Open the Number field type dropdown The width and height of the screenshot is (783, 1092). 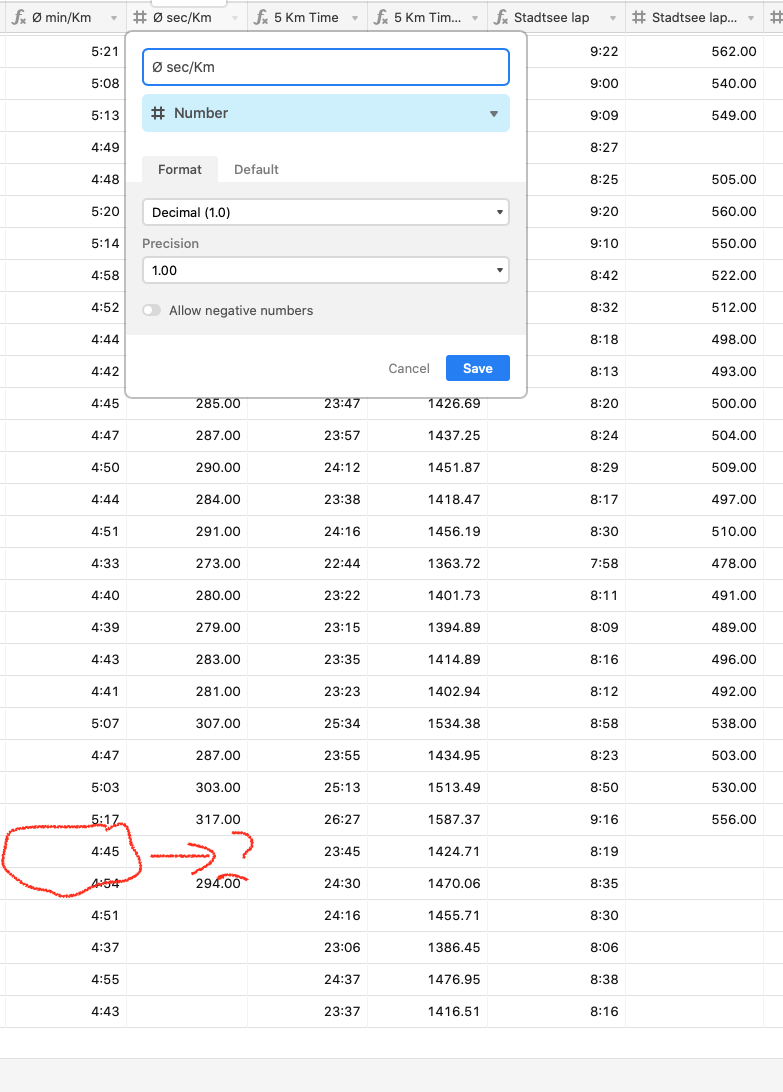click(326, 113)
